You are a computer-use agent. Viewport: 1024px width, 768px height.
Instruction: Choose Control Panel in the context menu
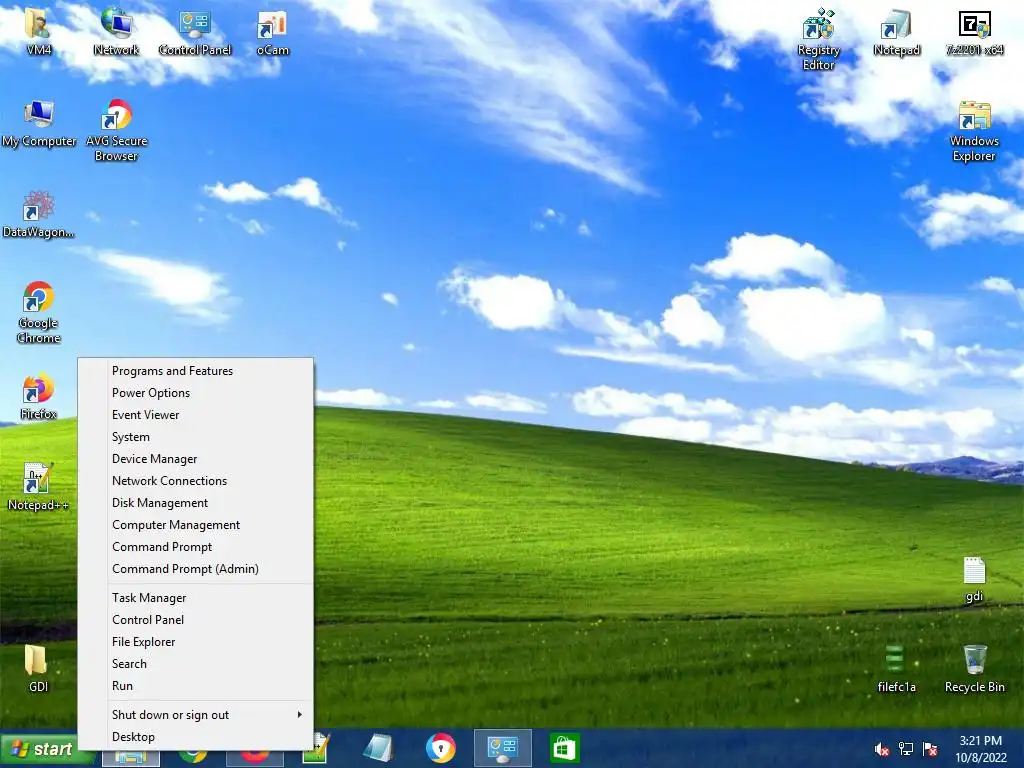pyautogui.click(x=195, y=620)
